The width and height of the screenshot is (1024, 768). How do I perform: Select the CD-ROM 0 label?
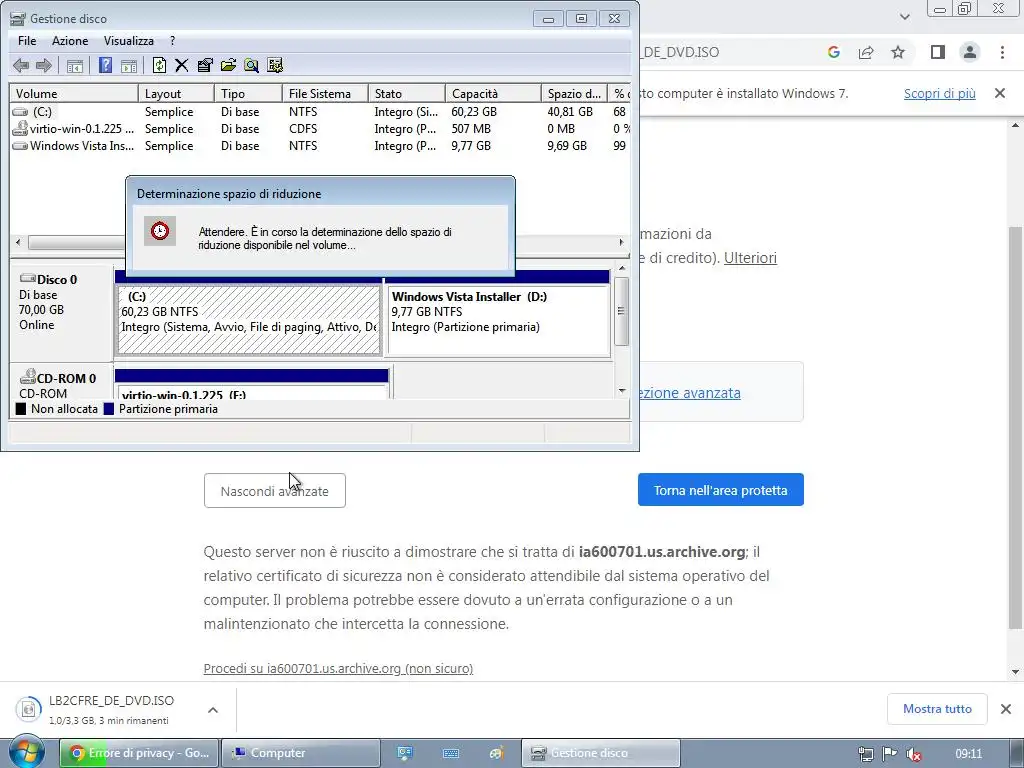point(61,383)
